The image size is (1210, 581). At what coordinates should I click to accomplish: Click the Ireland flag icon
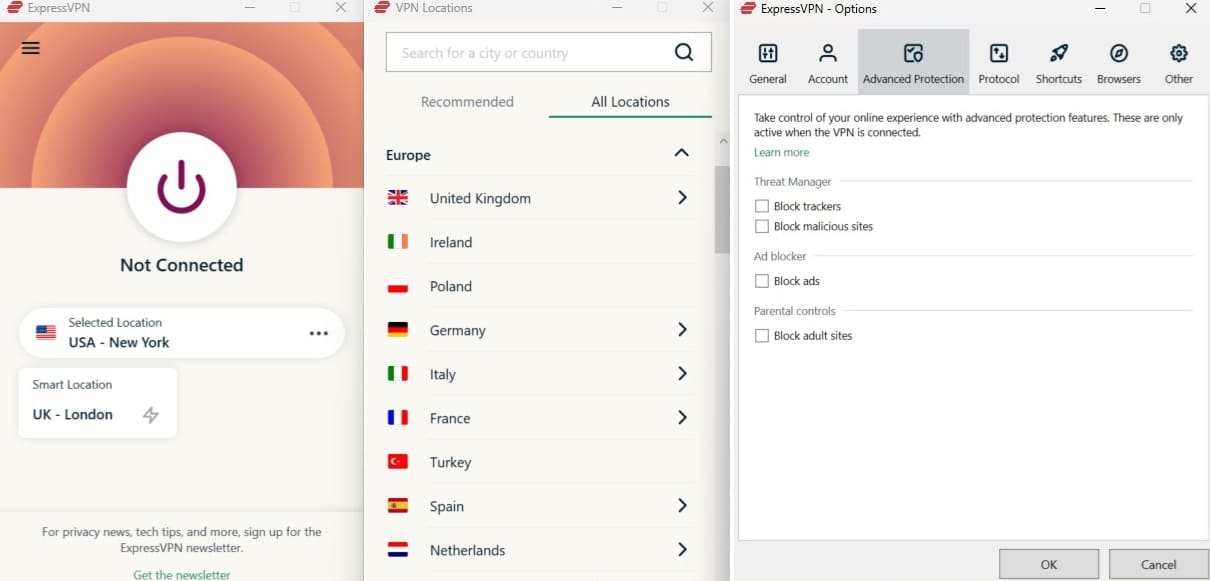398,242
